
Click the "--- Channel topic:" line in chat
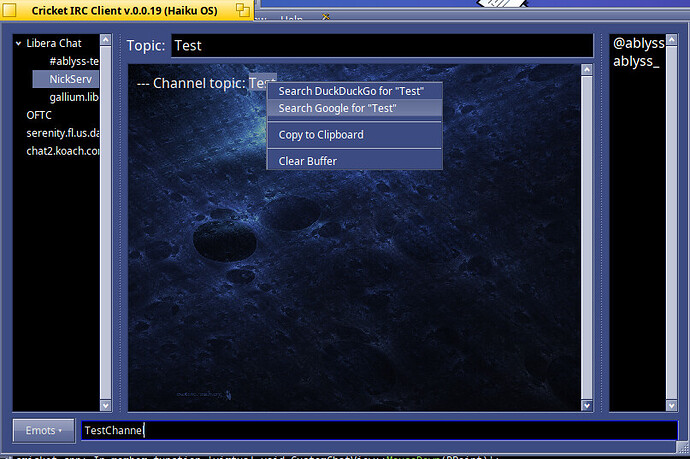pyautogui.click(x=206, y=83)
